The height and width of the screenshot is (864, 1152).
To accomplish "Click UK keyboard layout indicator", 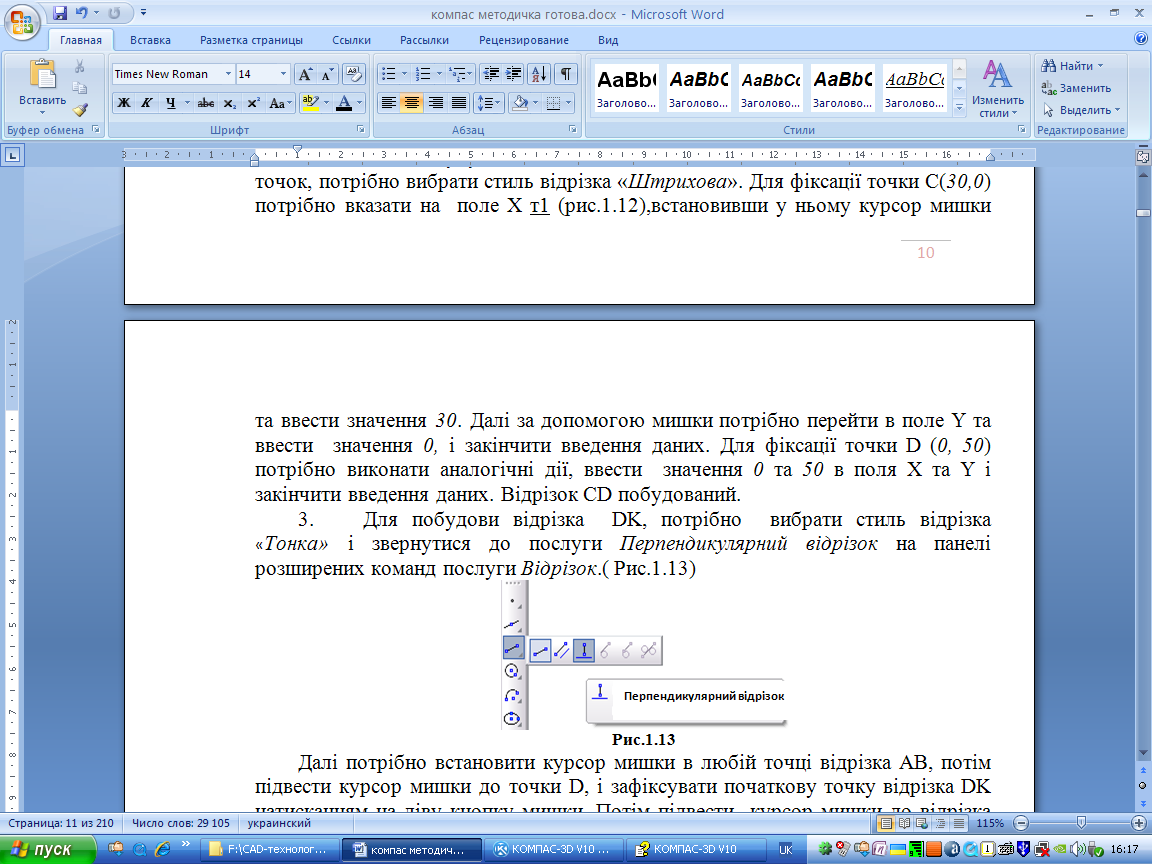I will click(785, 850).
